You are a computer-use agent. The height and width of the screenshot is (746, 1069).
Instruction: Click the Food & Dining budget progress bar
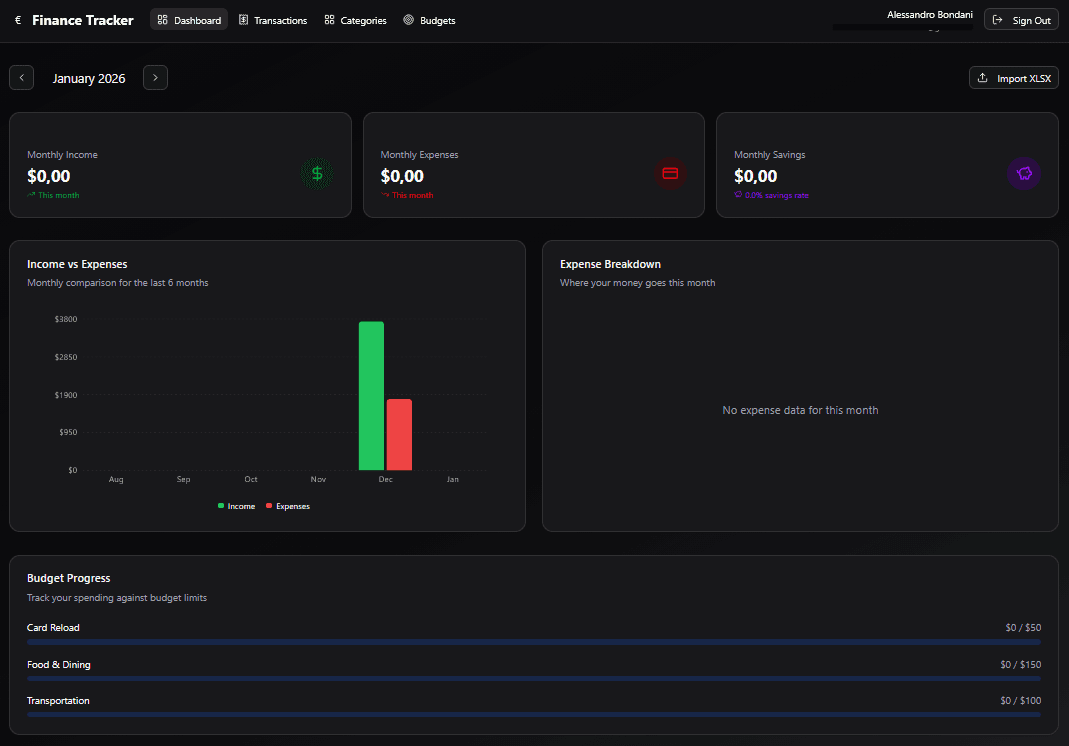click(x=534, y=676)
